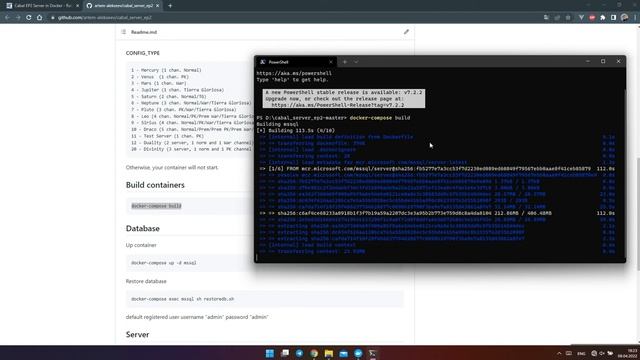Select the GitHub cabal_server_ep2 browser tab

pos(122,6)
